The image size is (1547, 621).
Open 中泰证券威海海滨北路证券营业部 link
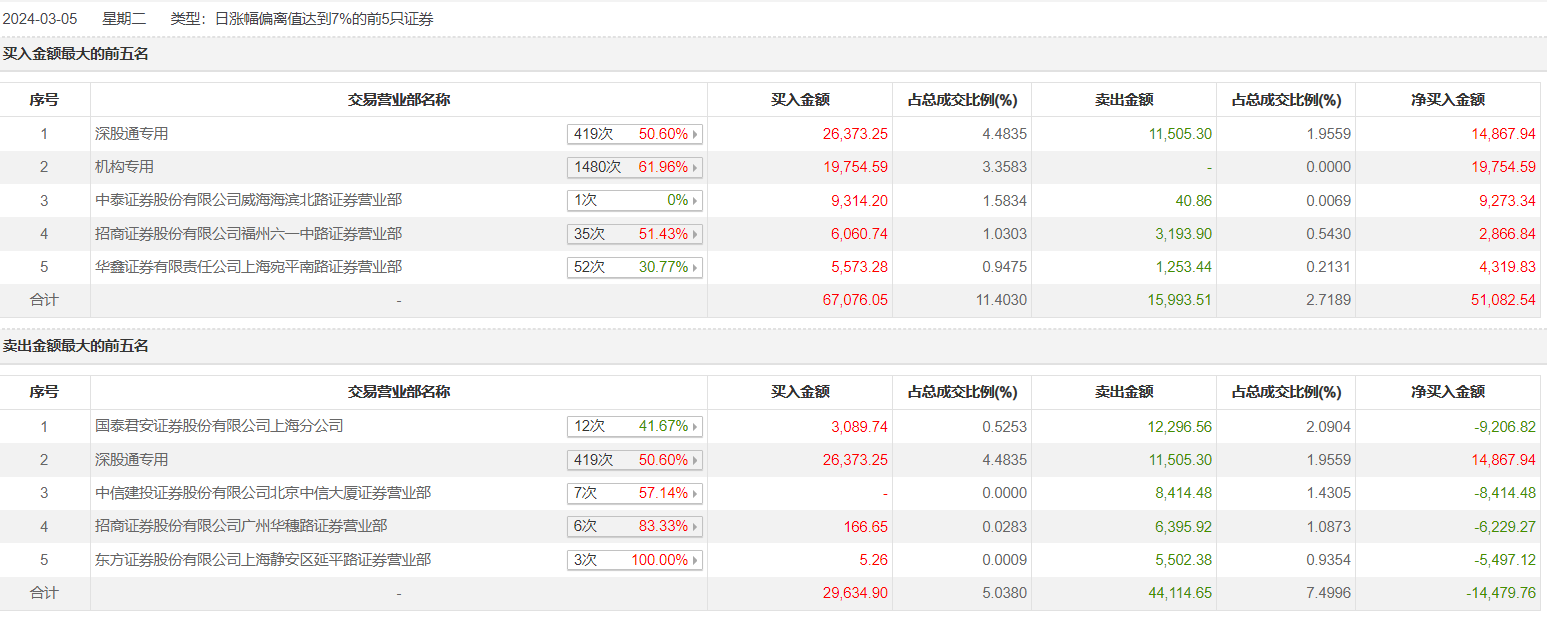click(x=248, y=200)
